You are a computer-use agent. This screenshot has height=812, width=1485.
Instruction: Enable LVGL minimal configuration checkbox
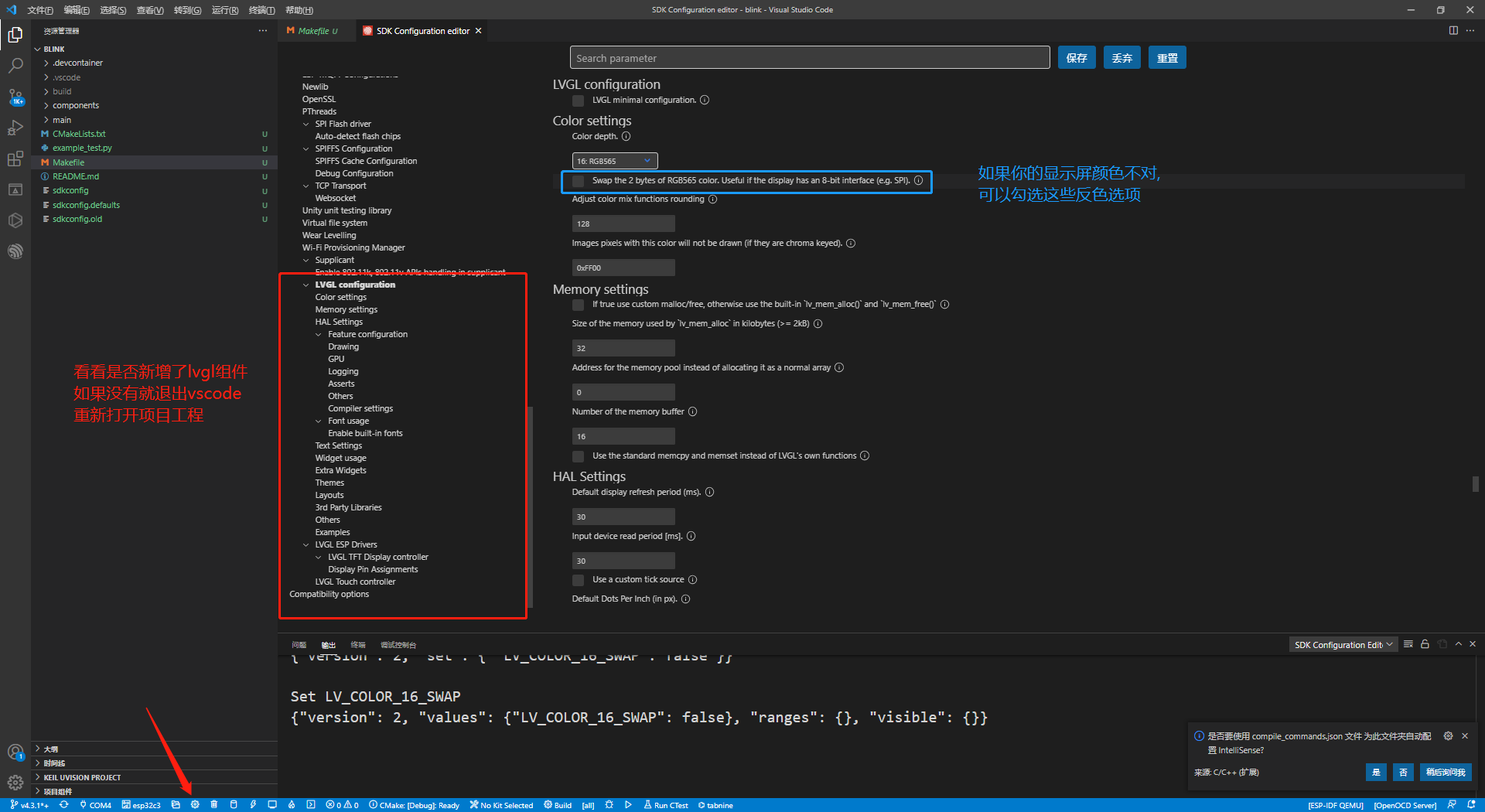point(578,101)
